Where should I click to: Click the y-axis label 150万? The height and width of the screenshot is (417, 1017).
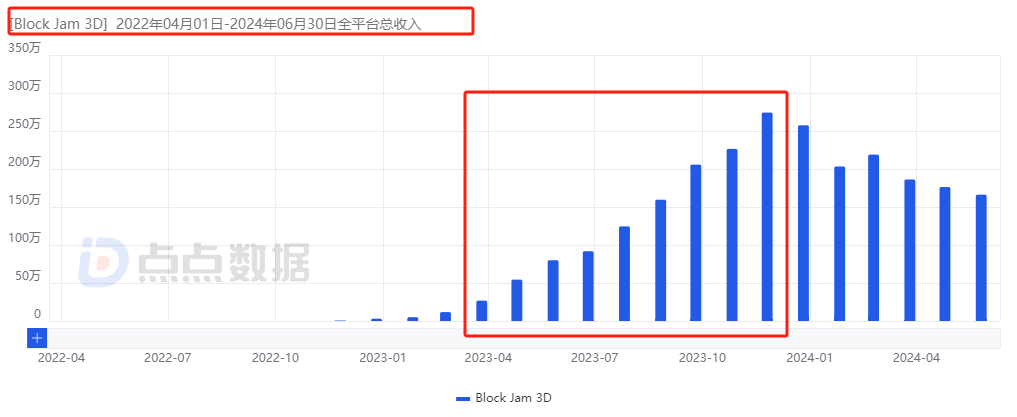(x=25, y=200)
